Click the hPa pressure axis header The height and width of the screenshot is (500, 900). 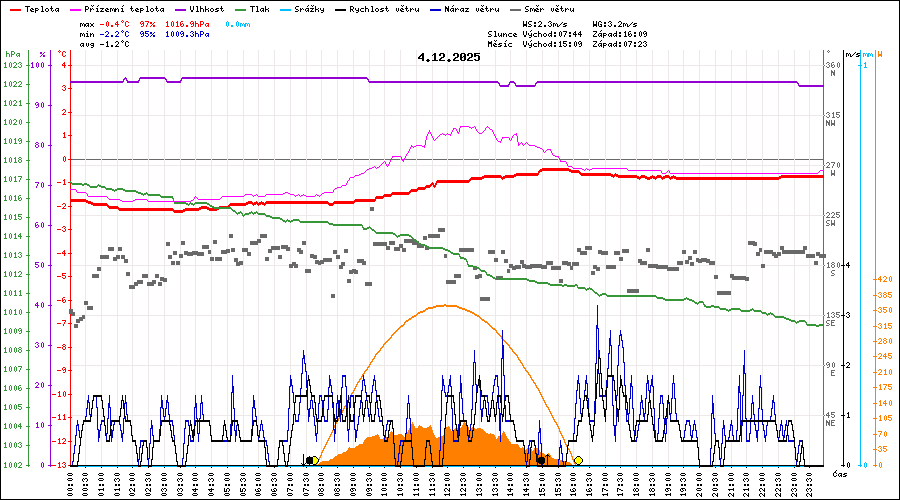(12, 54)
